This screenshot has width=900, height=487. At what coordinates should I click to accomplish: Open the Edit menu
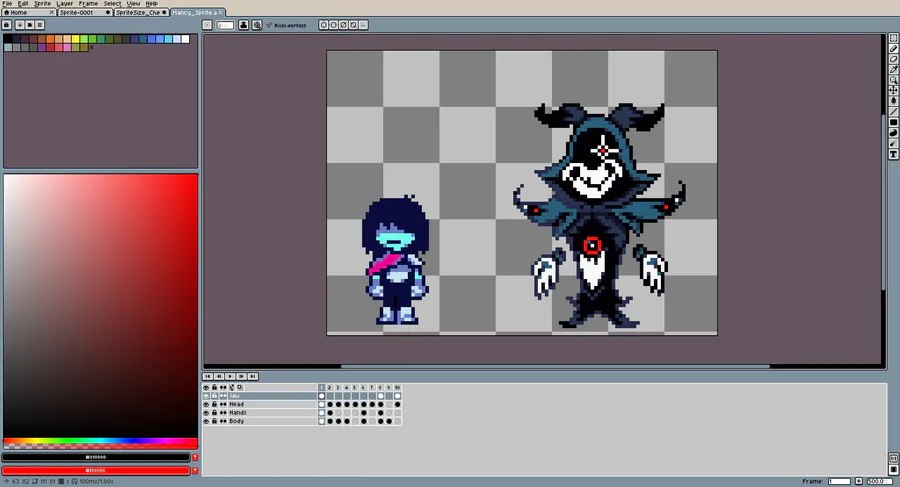click(23, 3)
